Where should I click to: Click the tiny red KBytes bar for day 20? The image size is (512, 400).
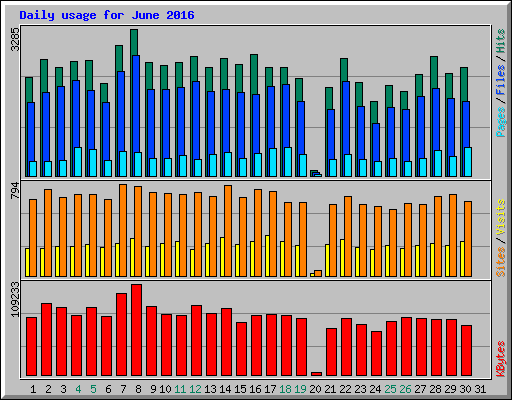[x=316, y=374]
